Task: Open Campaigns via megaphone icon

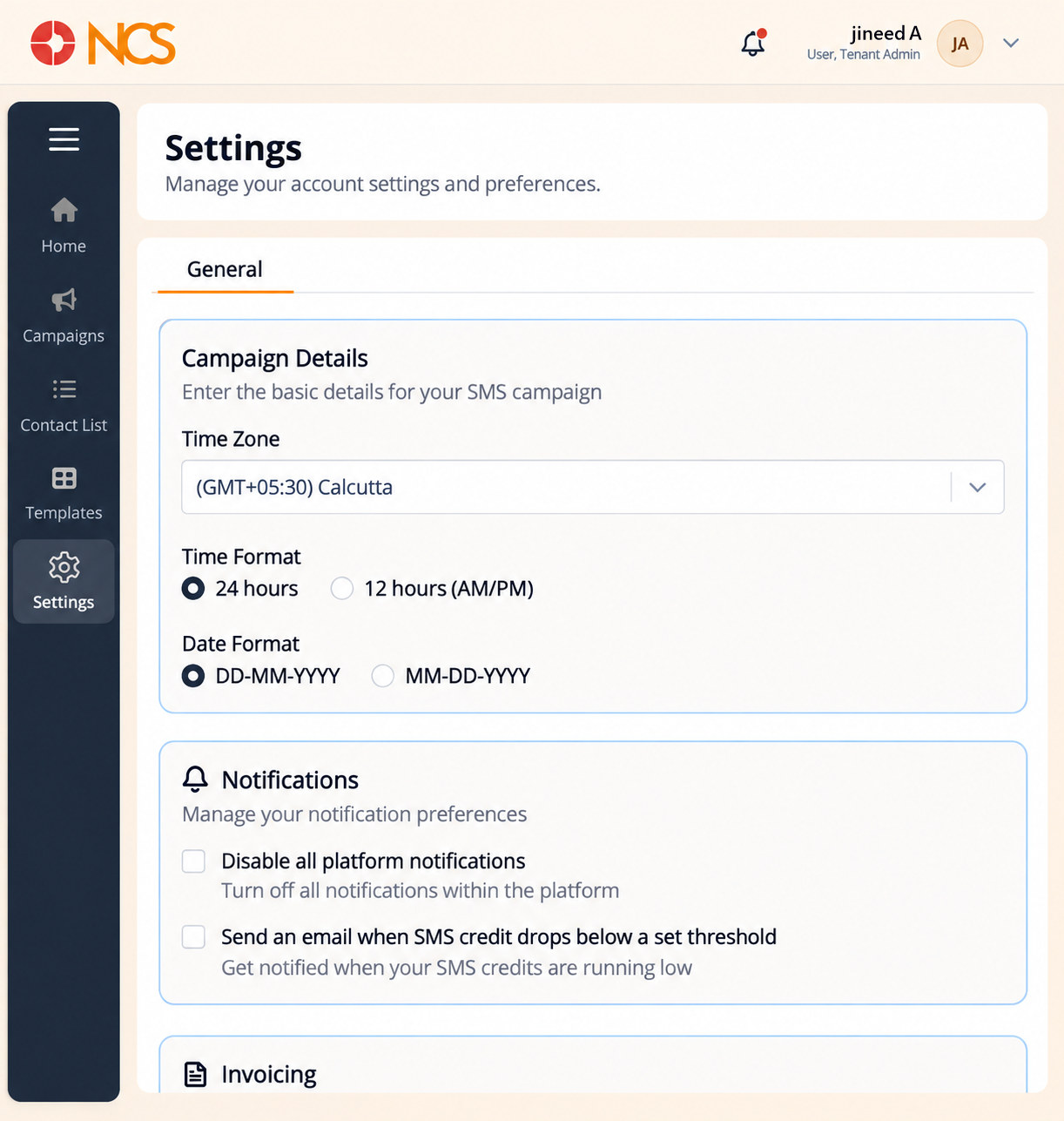Action: [64, 300]
